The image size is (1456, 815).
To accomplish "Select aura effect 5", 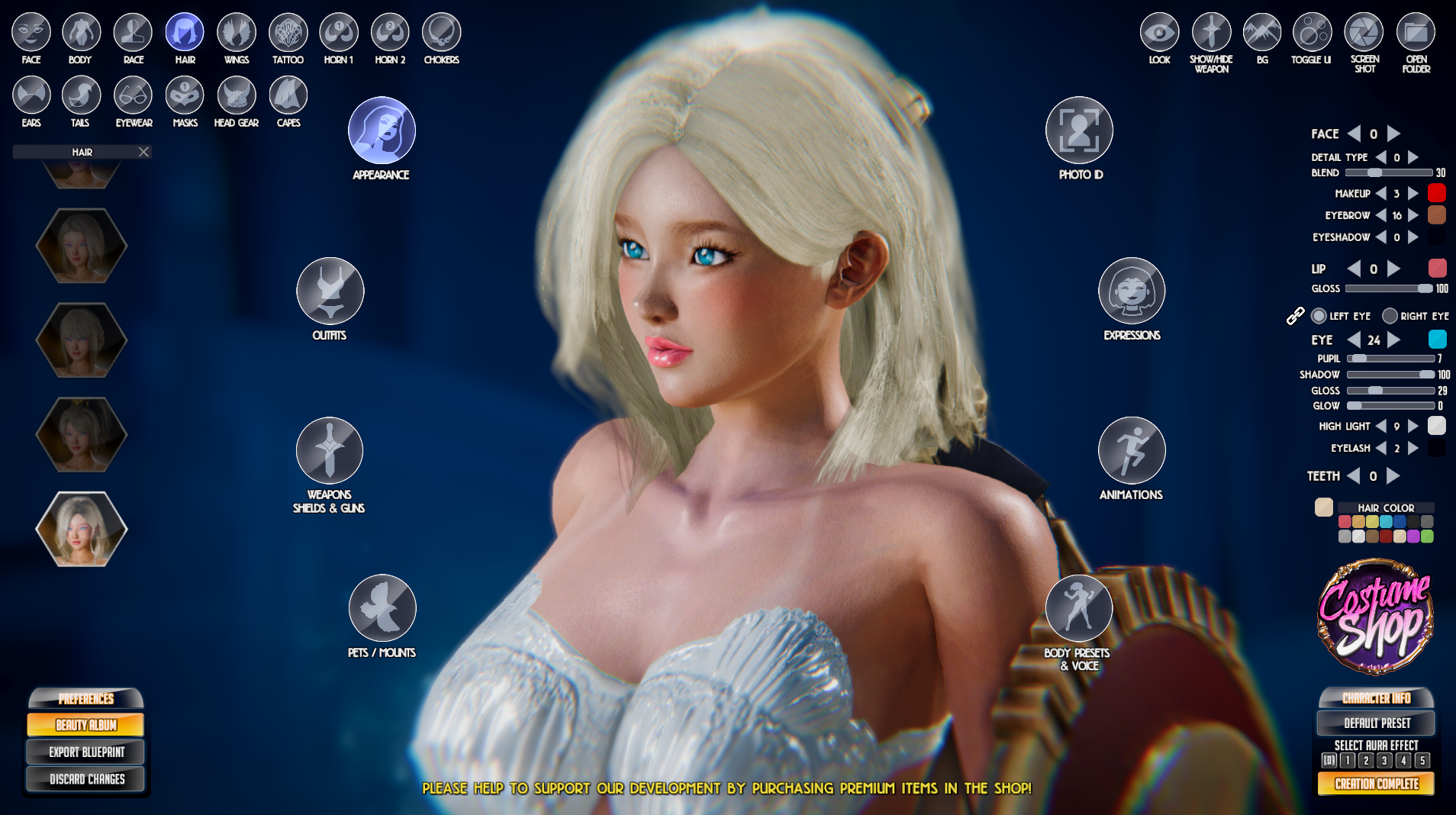I will coord(1422,760).
